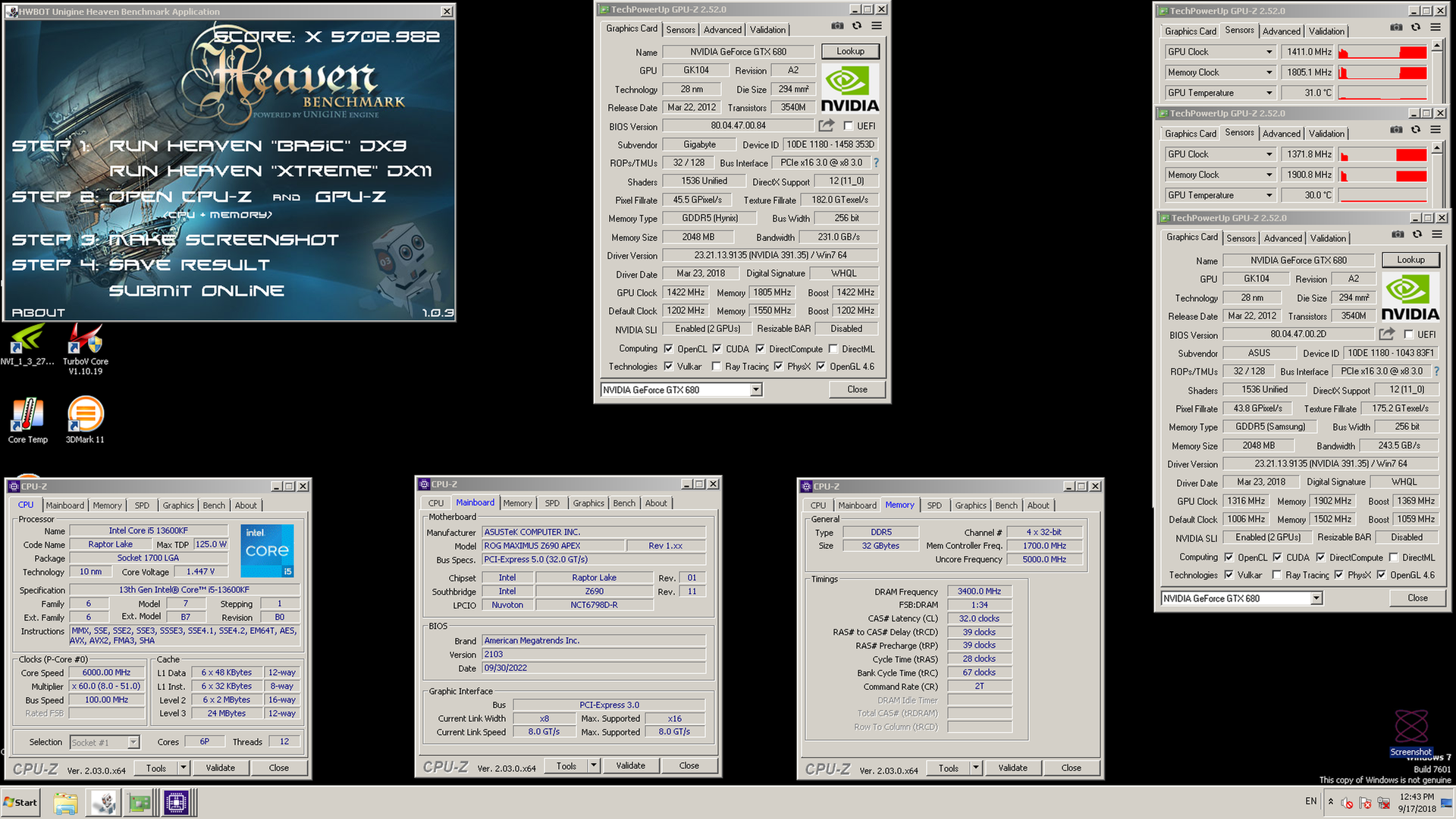The width and height of the screenshot is (1456, 819).
Task: Open the Tools dropdown arrow in the CPU-Z Mainboard window
Action: pyautogui.click(x=594, y=766)
